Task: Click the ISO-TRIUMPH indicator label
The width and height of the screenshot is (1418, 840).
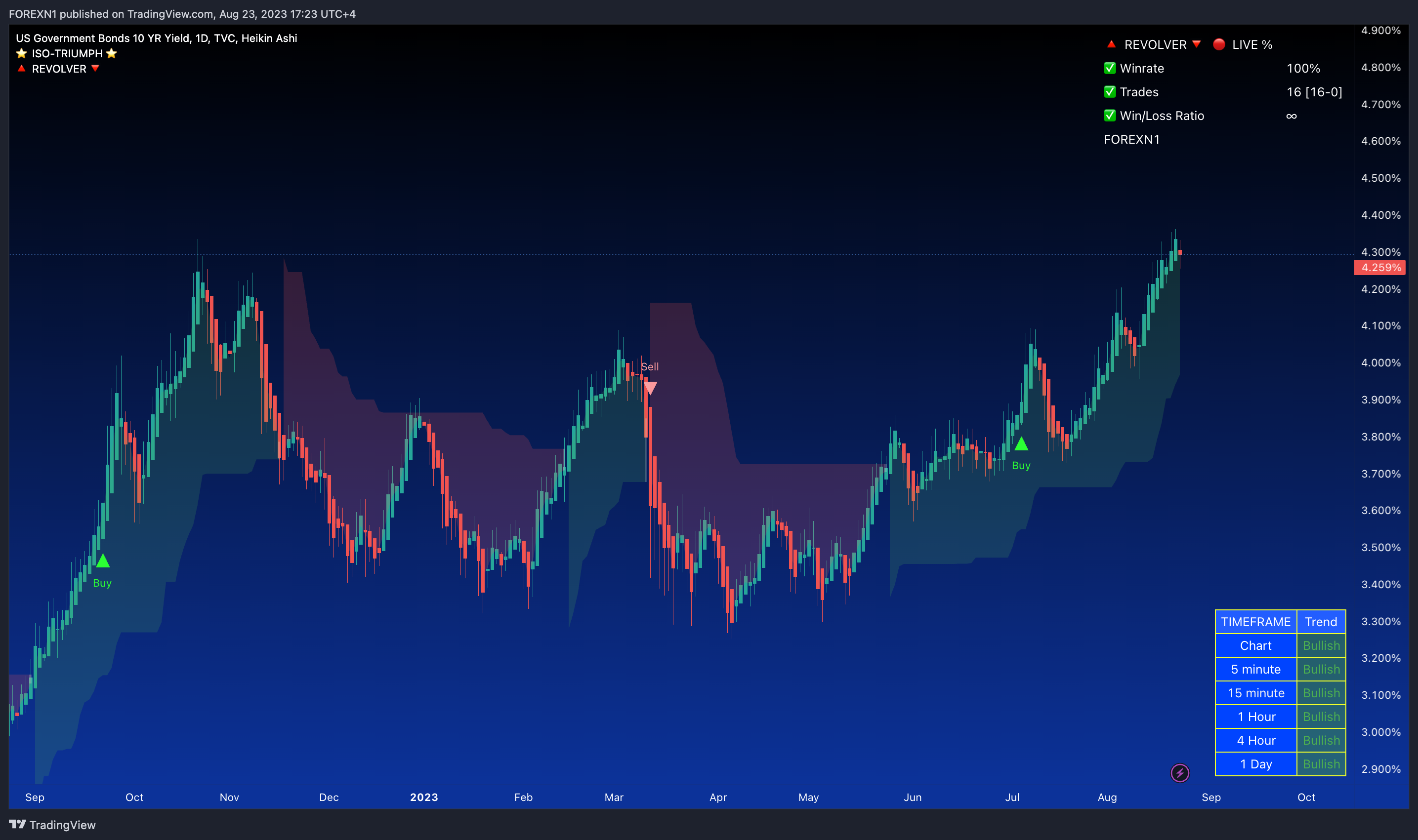Action: (x=67, y=53)
